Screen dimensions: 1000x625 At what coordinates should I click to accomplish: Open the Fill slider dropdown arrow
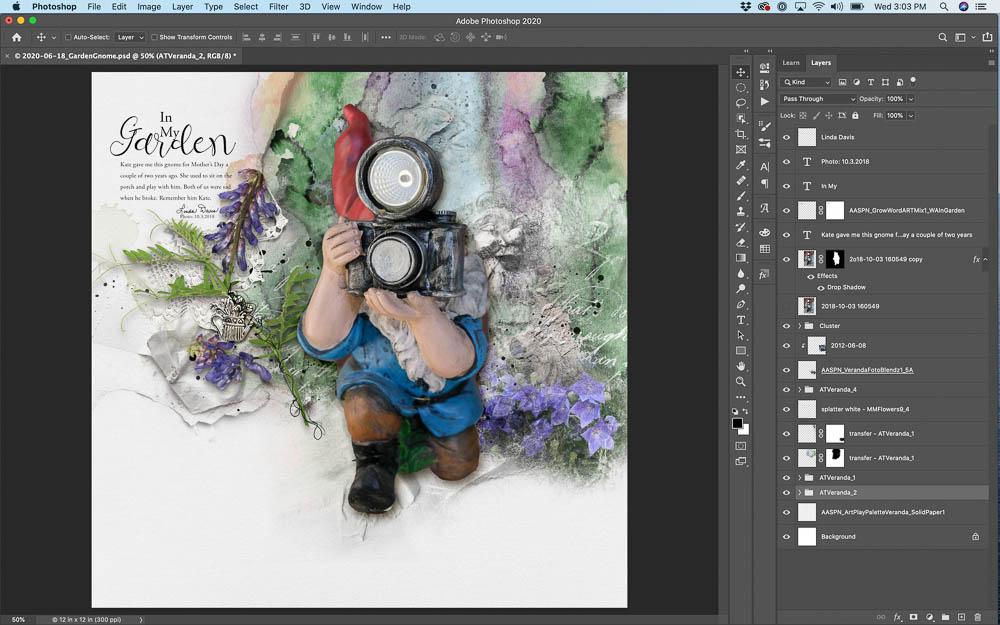[911, 115]
